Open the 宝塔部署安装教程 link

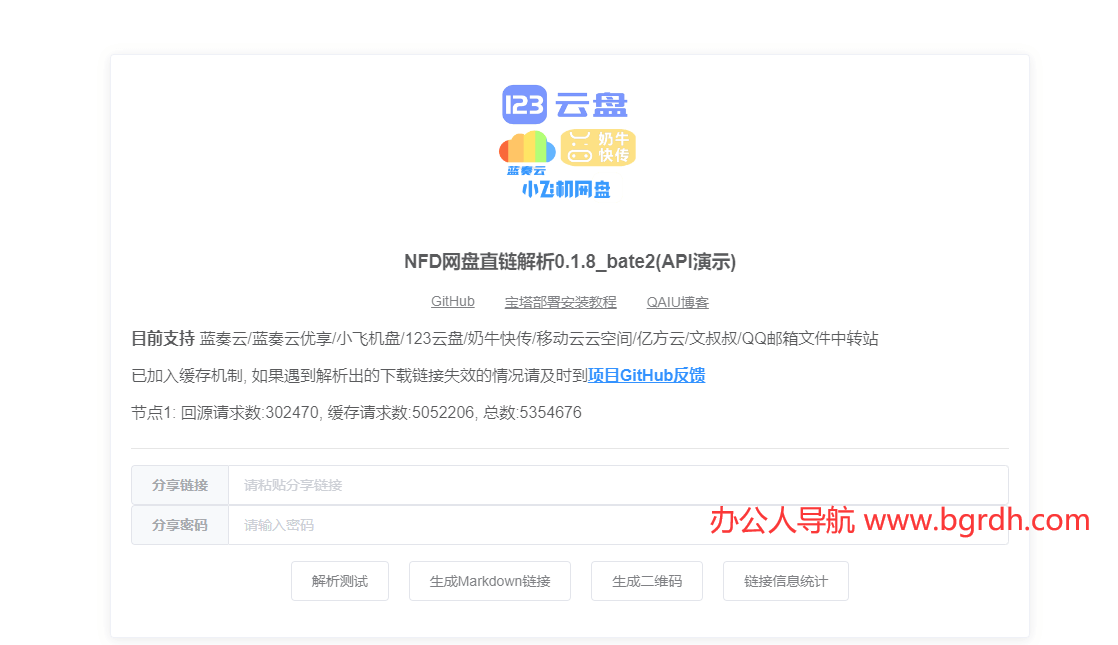coord(560,302)
